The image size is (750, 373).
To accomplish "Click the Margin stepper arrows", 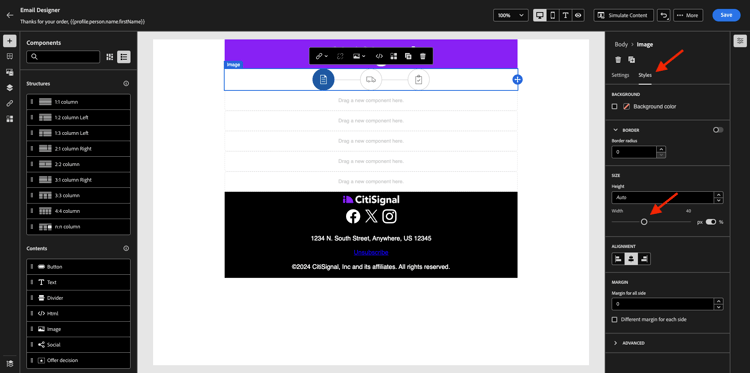I will (718, 304).
